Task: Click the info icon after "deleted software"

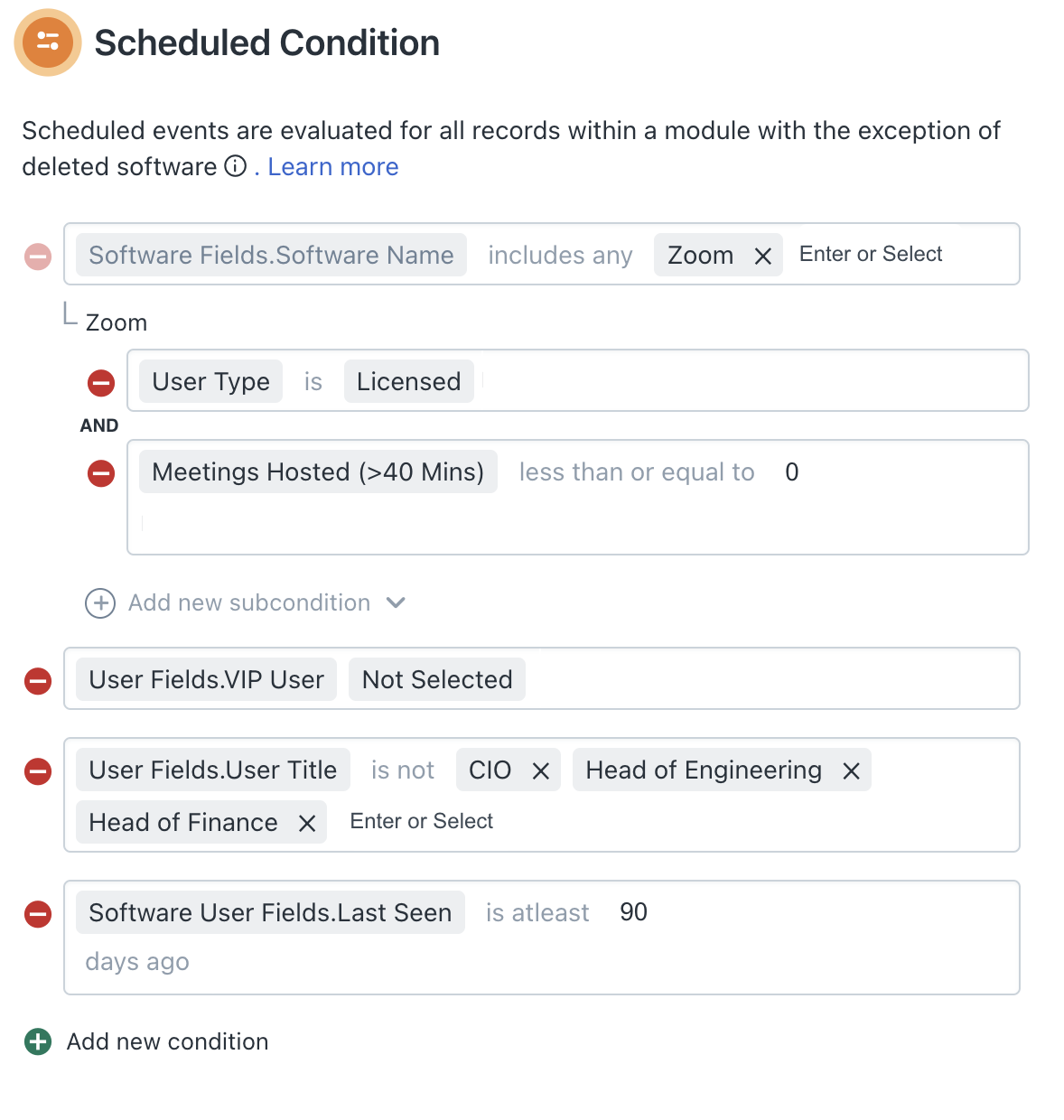Action: [236, 166]
